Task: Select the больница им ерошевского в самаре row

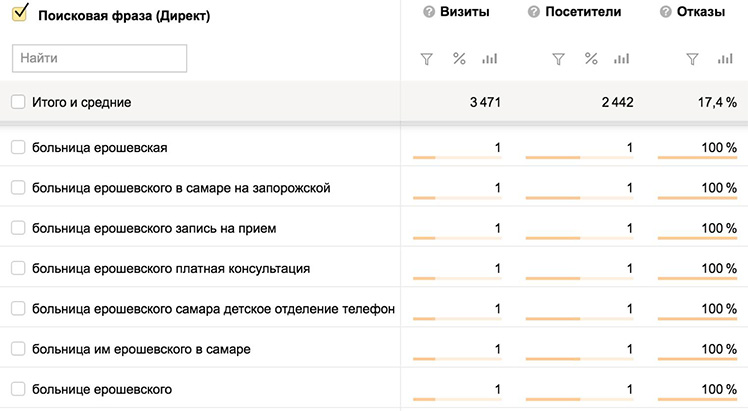Action: pyautogui.click(x=374, y=349)
